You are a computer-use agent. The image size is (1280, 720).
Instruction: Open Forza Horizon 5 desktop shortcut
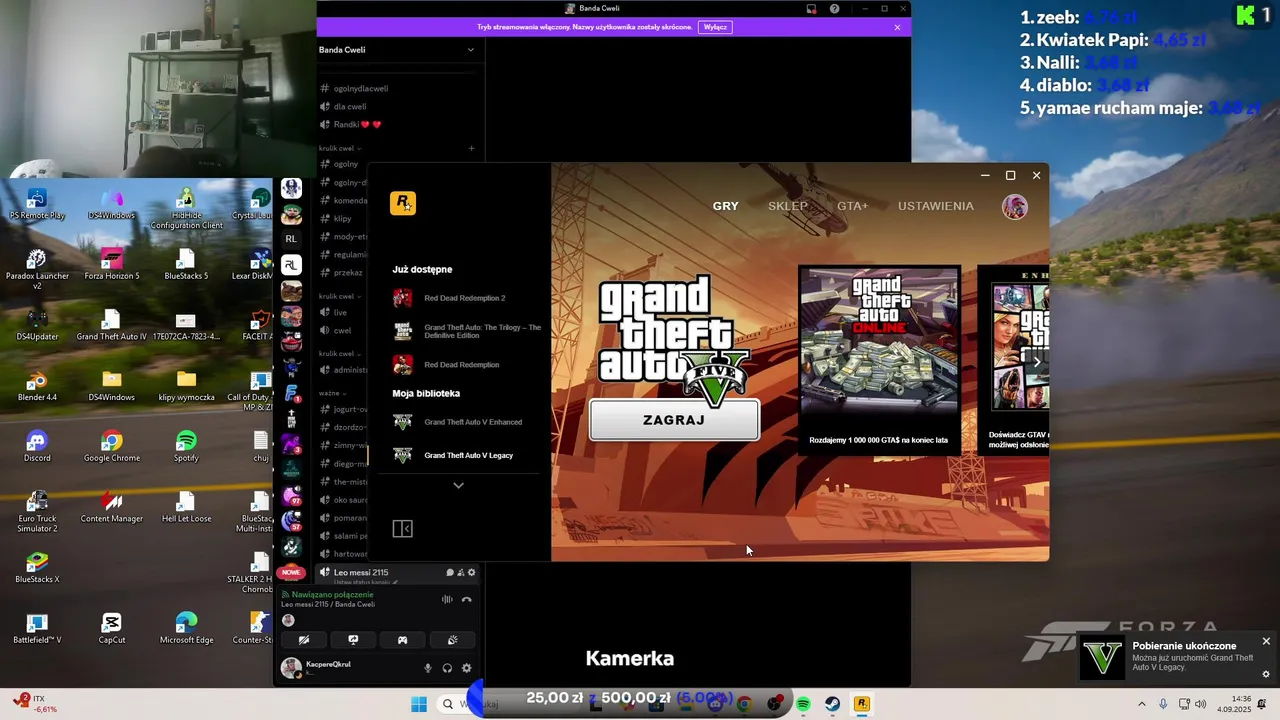(112, 264)
